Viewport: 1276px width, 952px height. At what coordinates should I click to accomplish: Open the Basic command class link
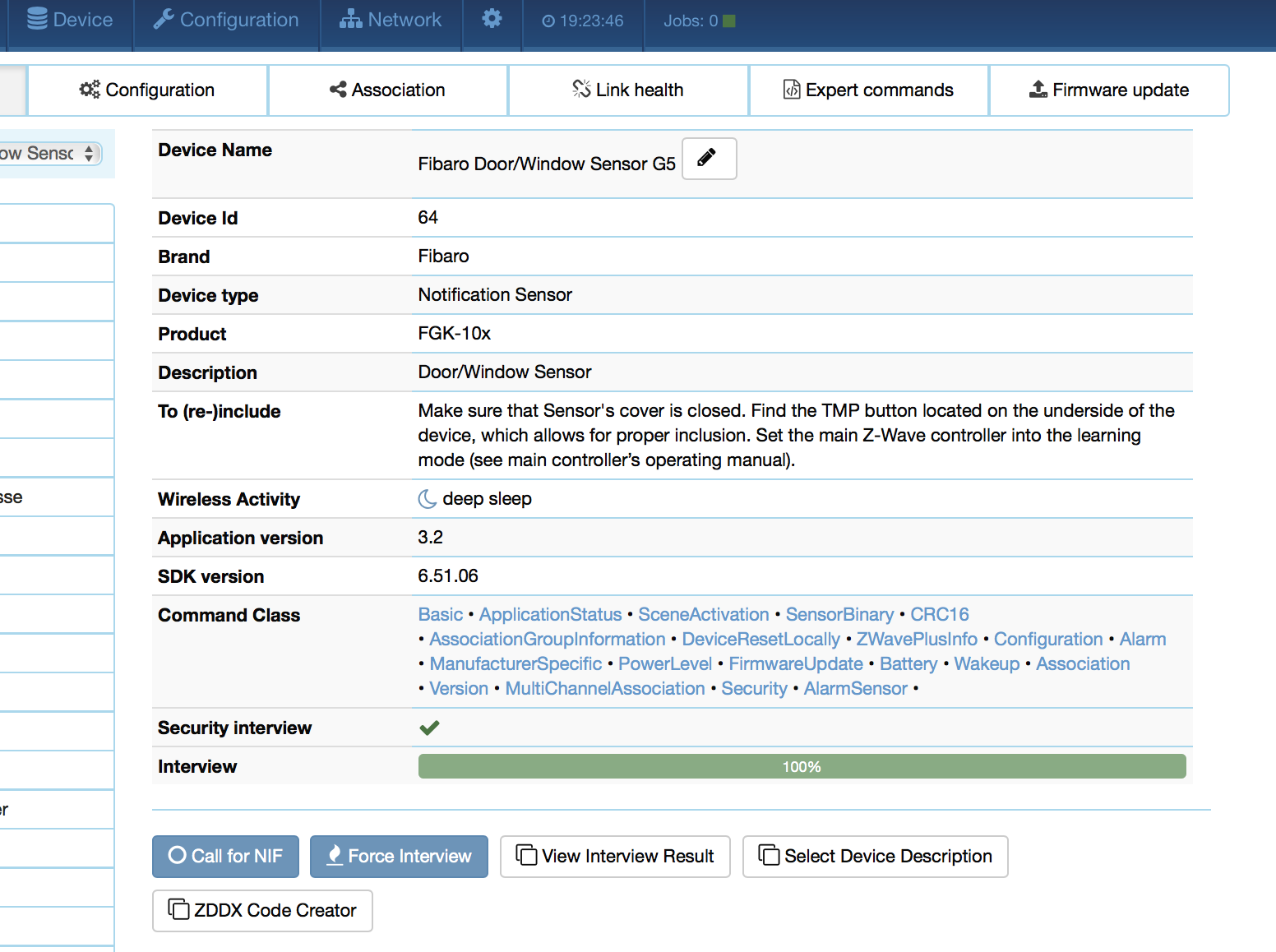pyautogui.click(x=441, y=615)
